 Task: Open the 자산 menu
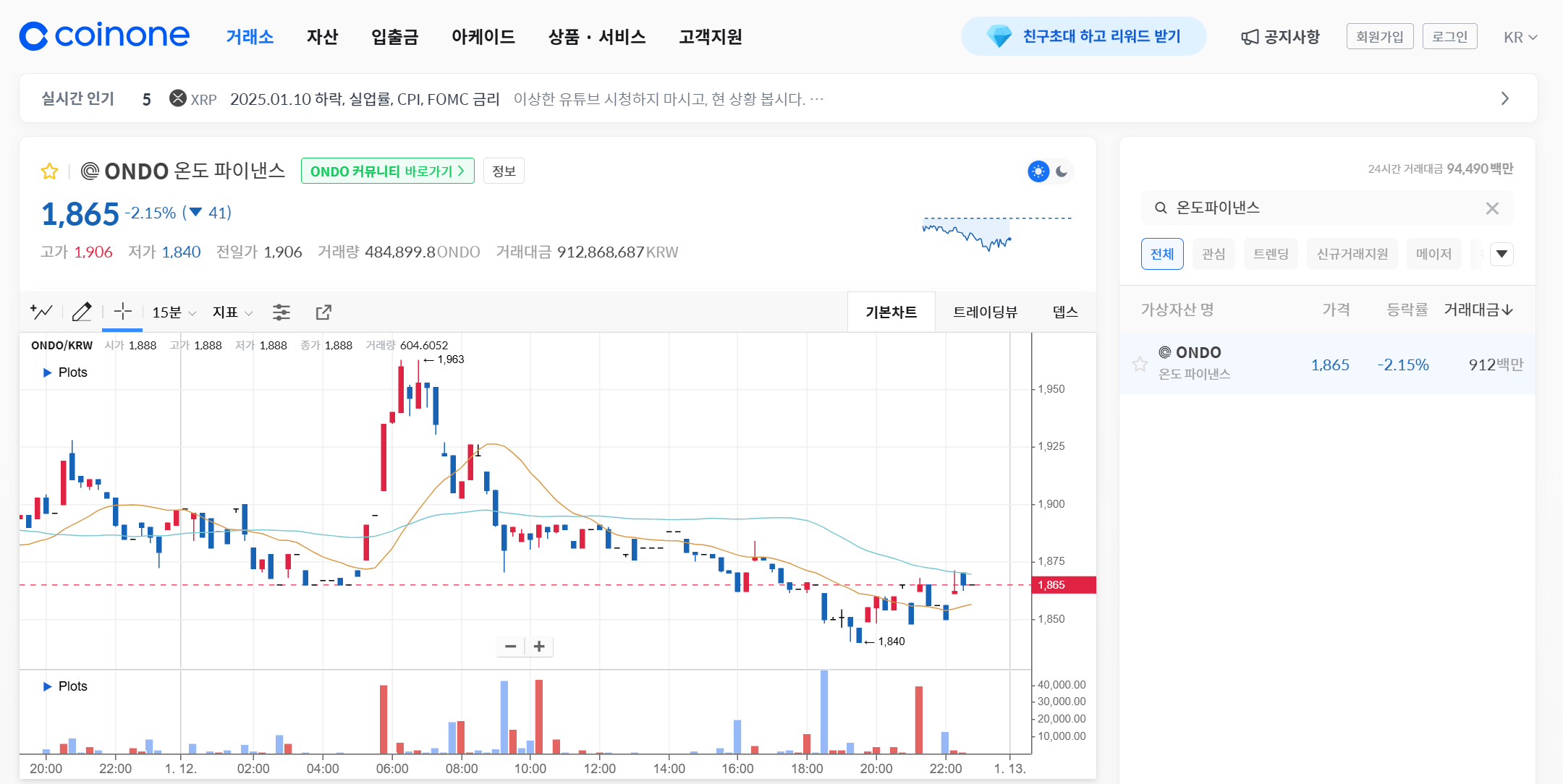[x=323, y=37]
